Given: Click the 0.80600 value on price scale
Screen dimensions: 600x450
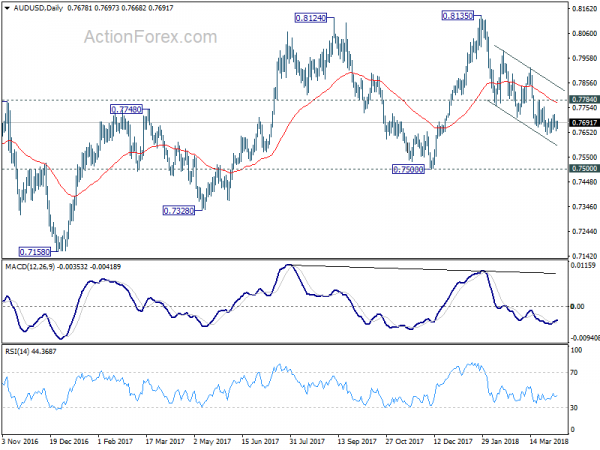Looking at the screenshot, I should [584, 33].
